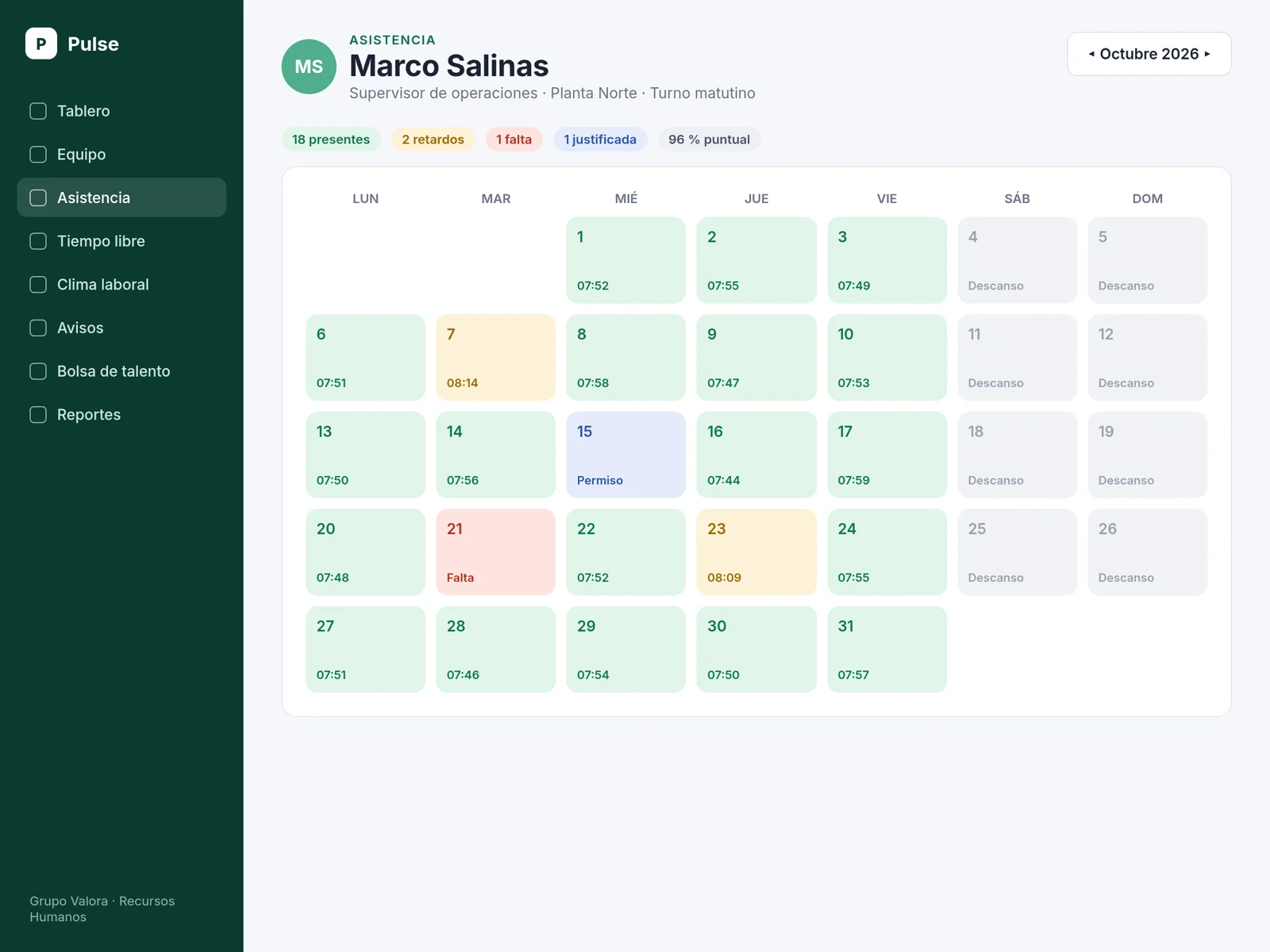Image resolution: width=1270 pixels, height=952 pixels.
Task: Click the Marco Salinas name heading
Action: pos(449,66)
